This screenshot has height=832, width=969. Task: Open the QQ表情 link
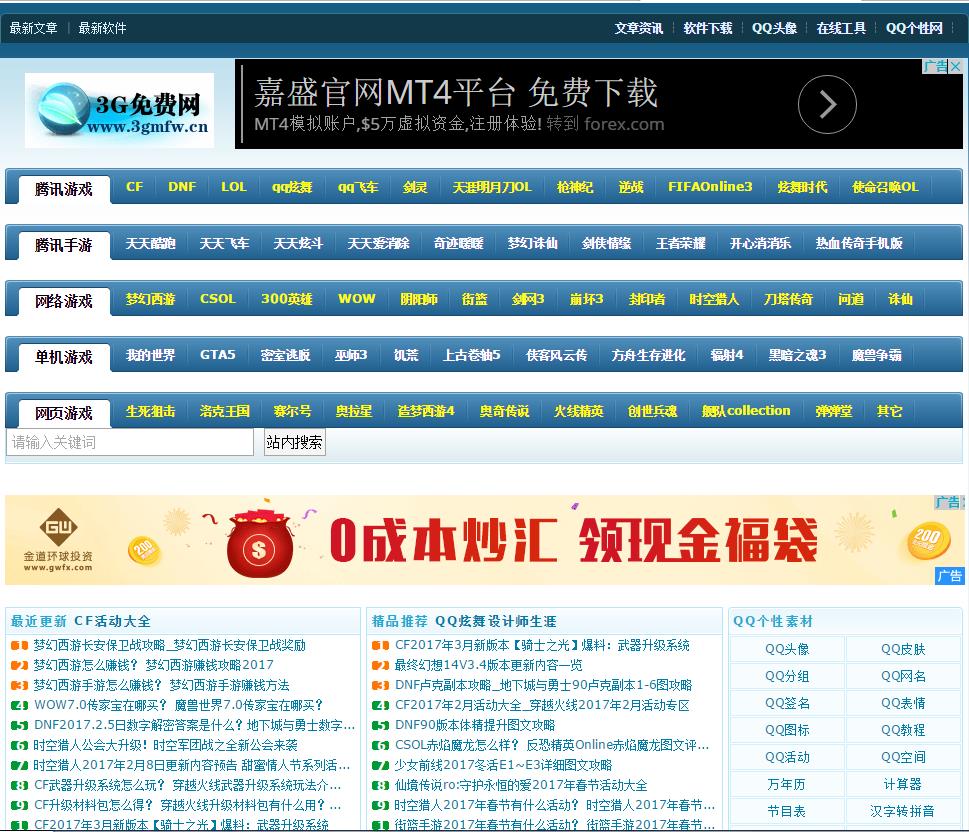tap(903, 703)
